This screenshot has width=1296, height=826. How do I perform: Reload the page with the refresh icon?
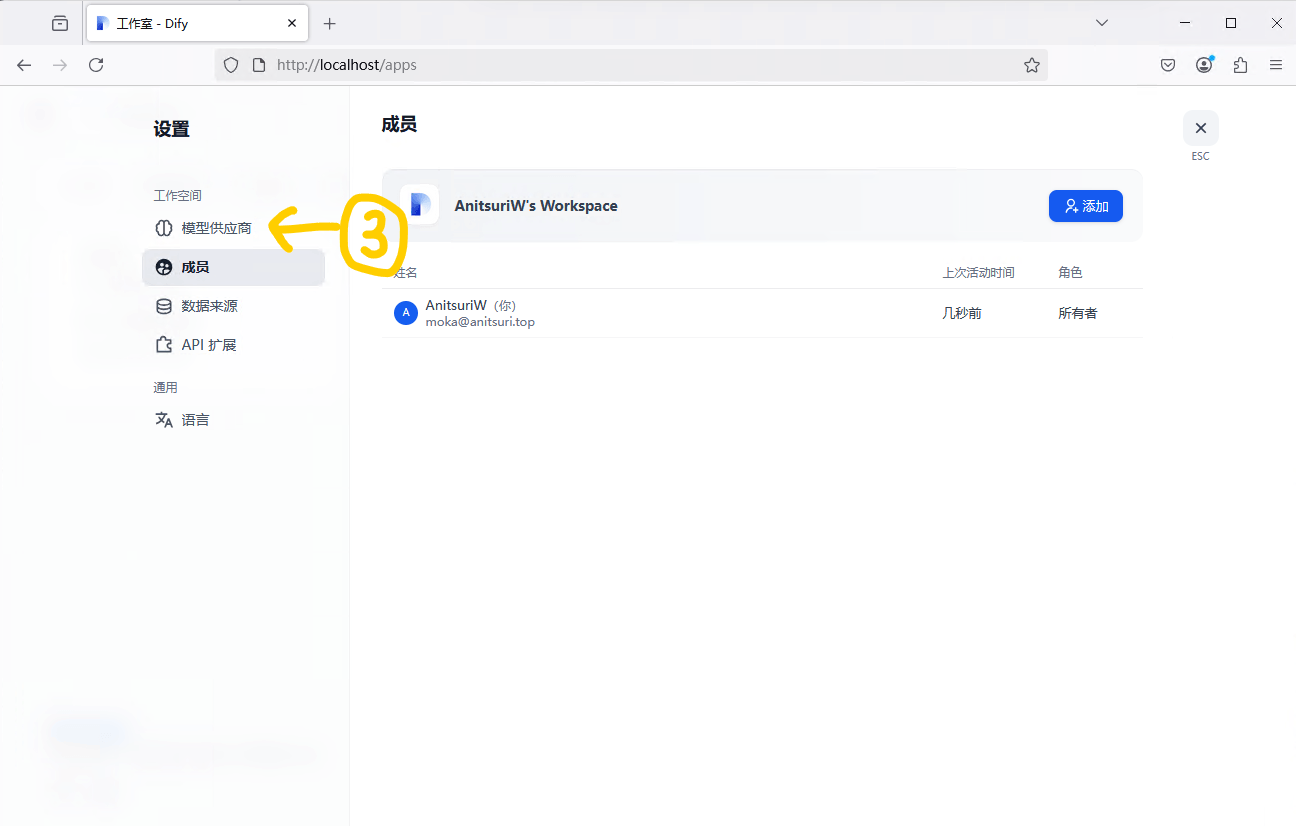pyautogui.click(x=96, y=65)
